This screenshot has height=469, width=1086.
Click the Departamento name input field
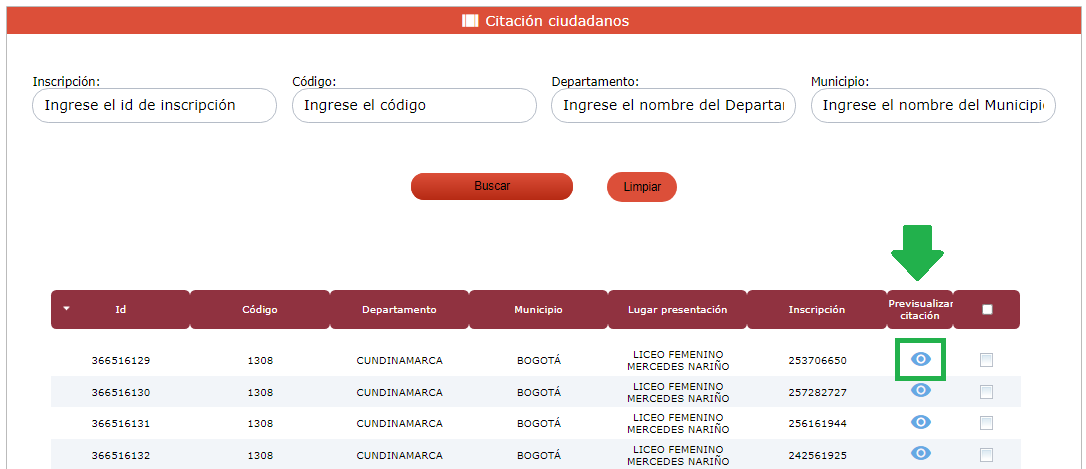[673, 106]
